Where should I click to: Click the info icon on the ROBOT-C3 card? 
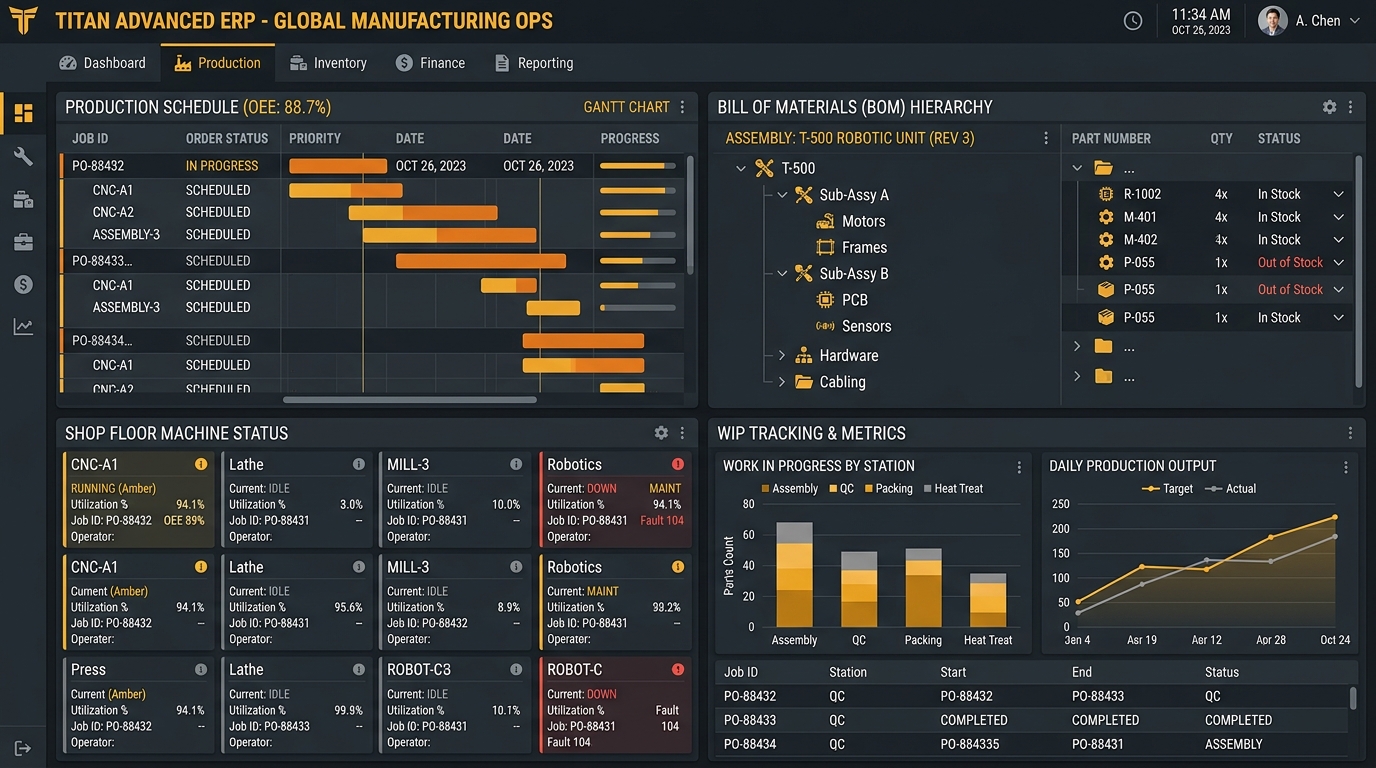click(516, 670)
